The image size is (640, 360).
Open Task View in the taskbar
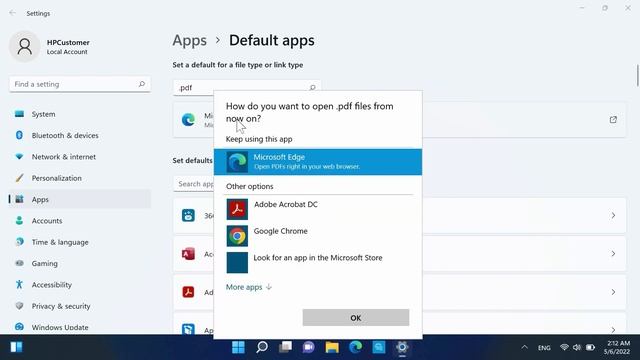pyautogui.click(x=285, y=347)
